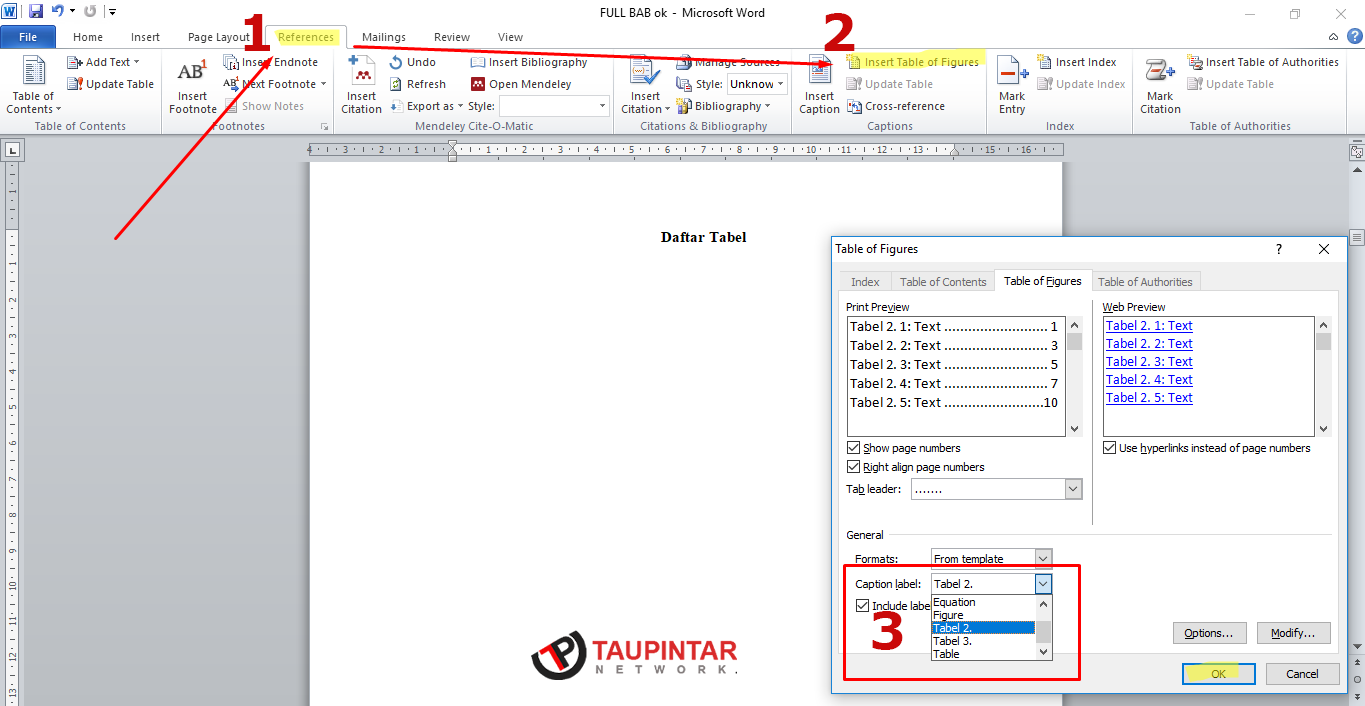Click the Modify... button
Viewport: 1365px width, 706px height.
click(x=1293, y=633)
